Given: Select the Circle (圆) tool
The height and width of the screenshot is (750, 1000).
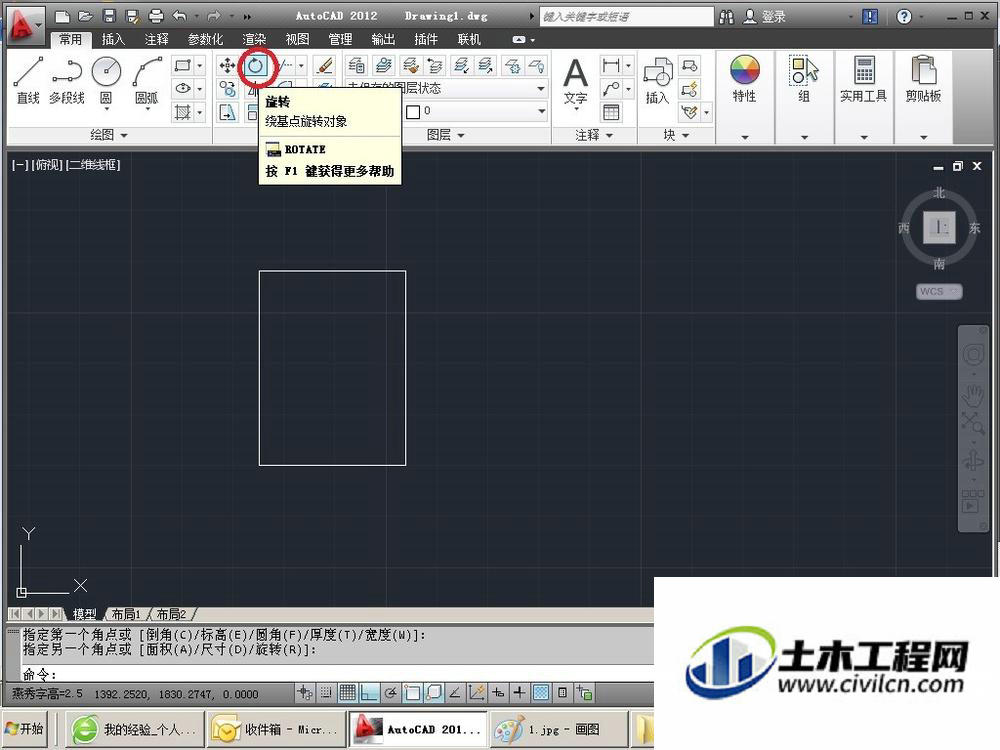Looking at the screenshot, I should (106, 80).
